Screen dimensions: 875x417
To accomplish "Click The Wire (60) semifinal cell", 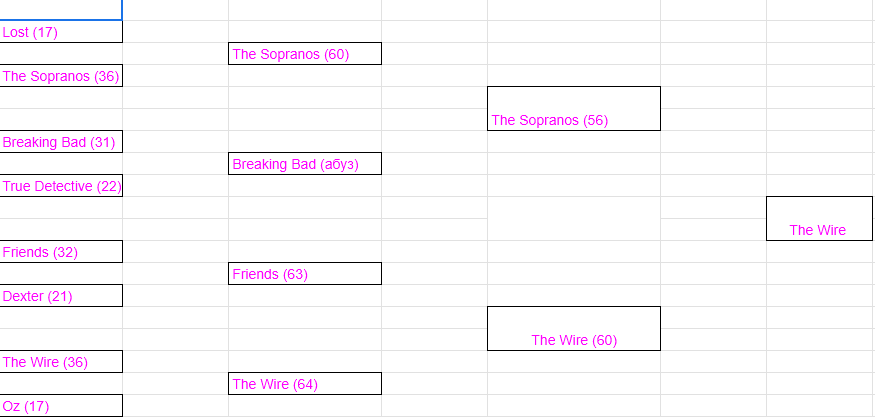I will pos(573,329).
